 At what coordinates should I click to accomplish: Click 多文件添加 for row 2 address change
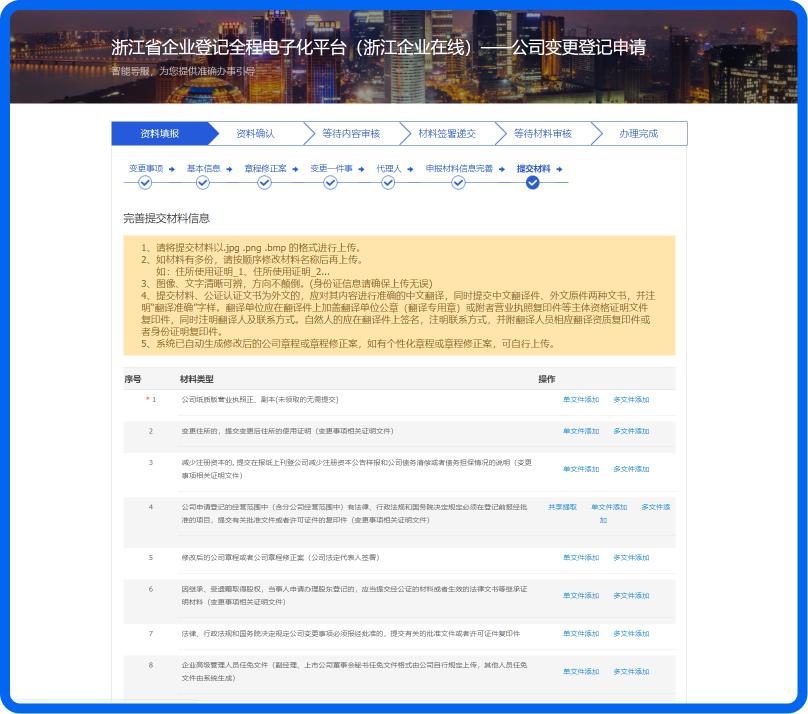pyautogui.click(x=631, y=431)
